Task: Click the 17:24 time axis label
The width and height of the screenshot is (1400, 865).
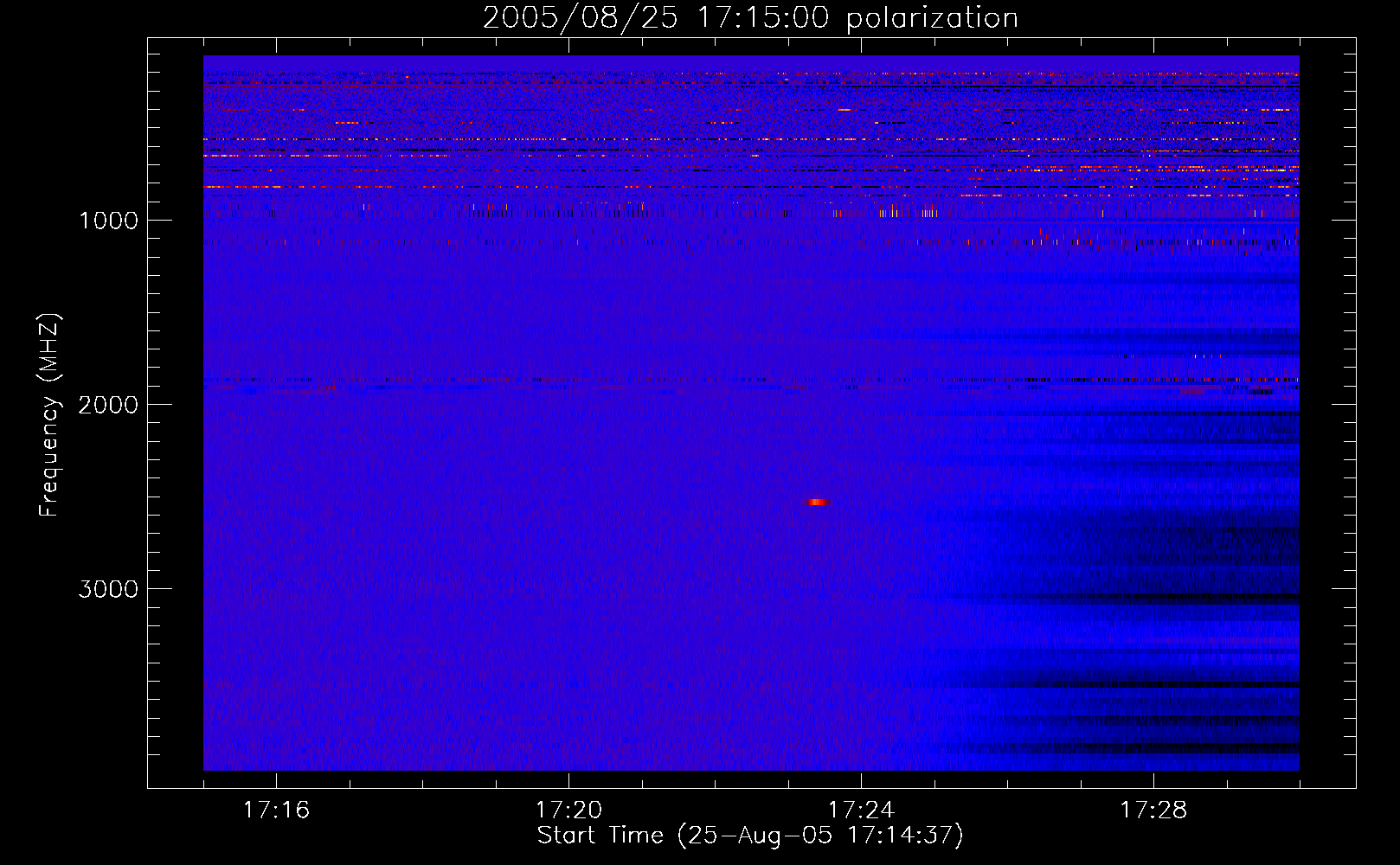Action: (861, 811)
